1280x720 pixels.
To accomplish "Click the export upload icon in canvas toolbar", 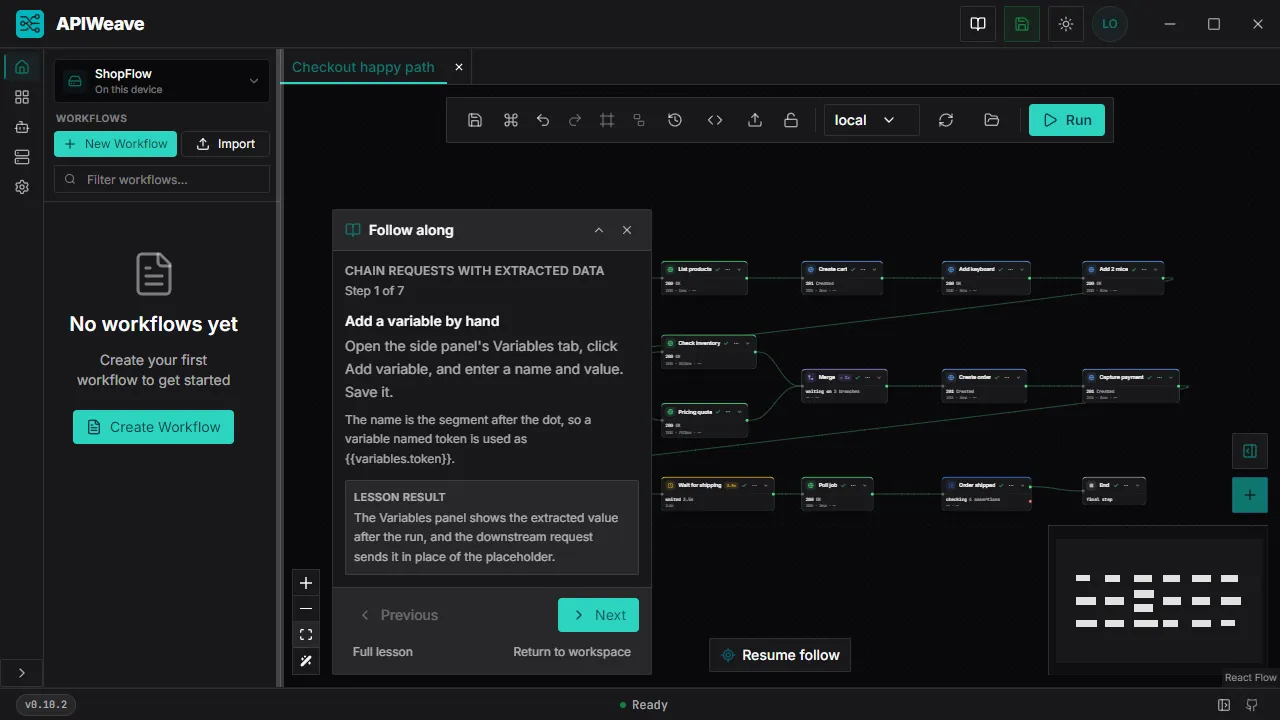I will pos(755,120).
